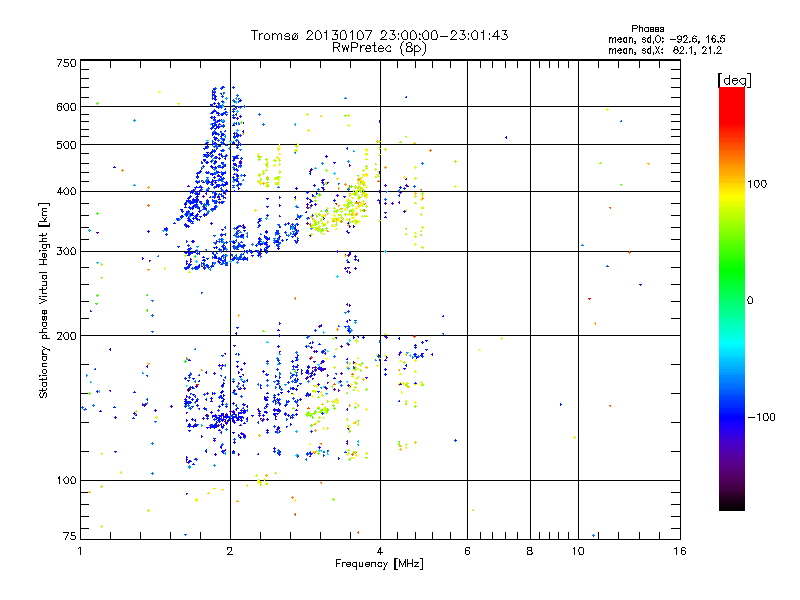Click the y-axis tick label '400'

[x=66, y=192]
